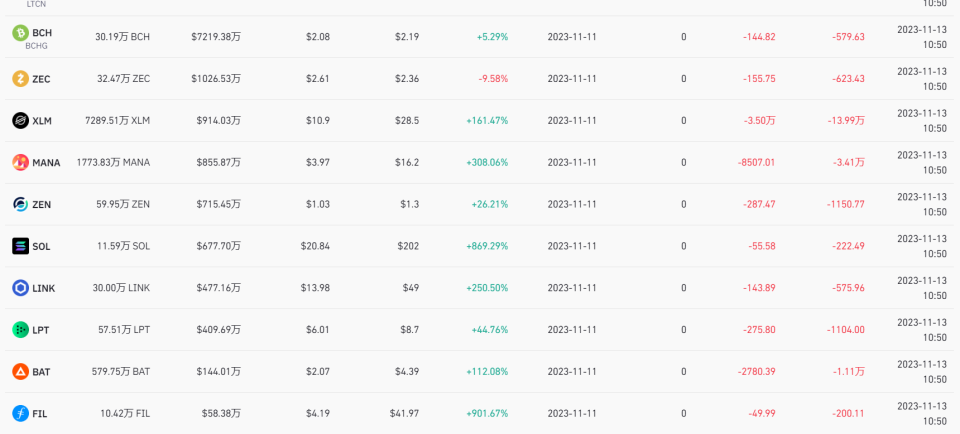Click the orange BAT triangle icon
The height and width of the screenshot is (434, 960).
point(20,372)
